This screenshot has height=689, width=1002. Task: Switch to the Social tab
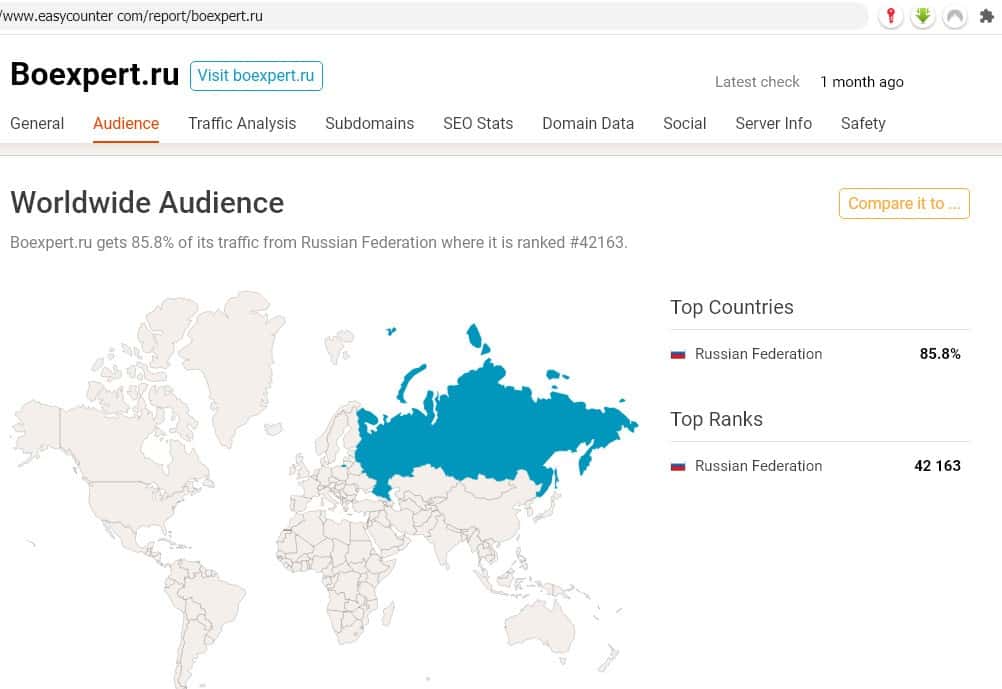[684, 124]
